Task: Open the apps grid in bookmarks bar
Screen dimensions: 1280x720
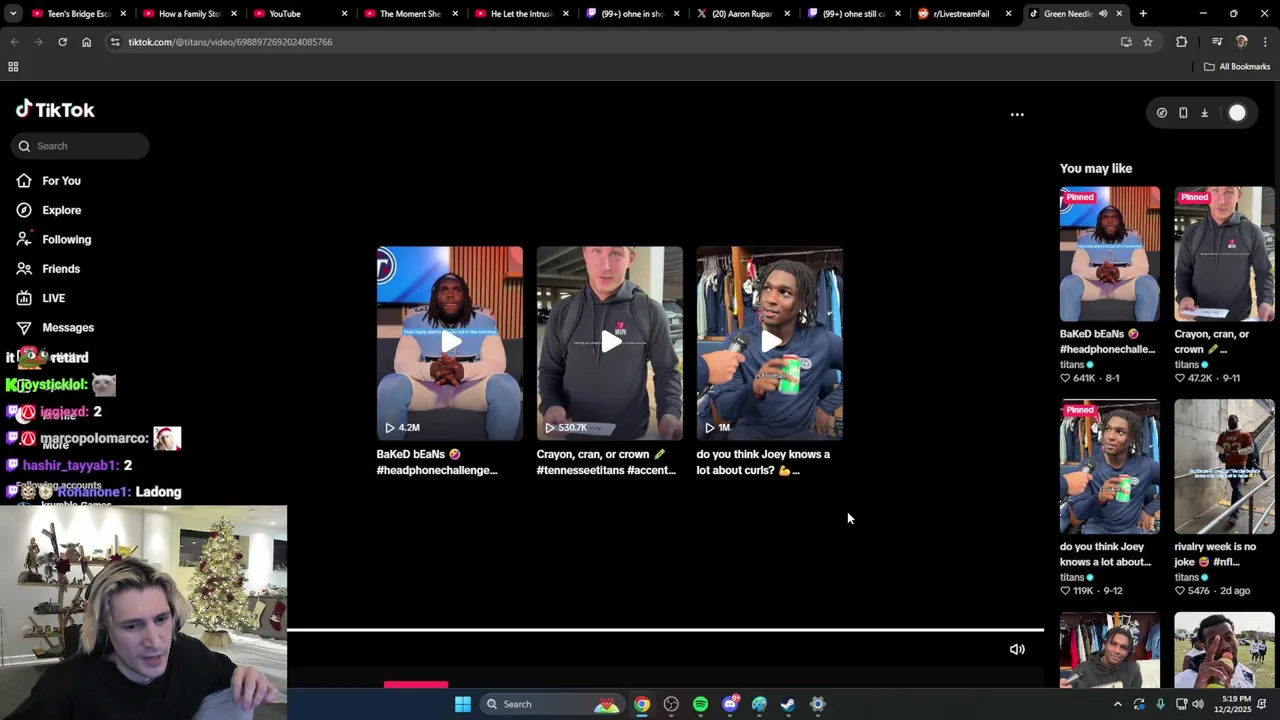Action: pos(13,67)
